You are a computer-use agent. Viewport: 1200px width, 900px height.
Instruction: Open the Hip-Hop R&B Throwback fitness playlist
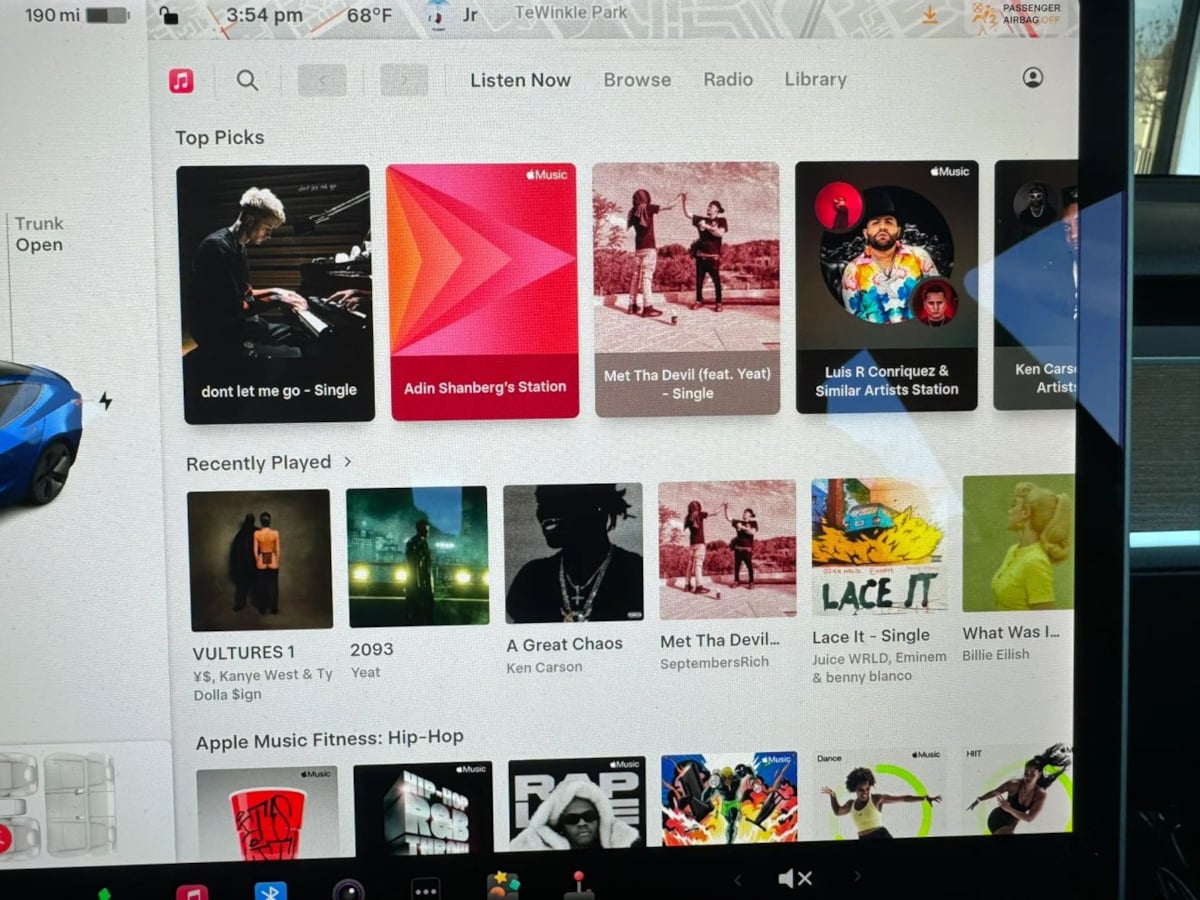click(423, 808)
